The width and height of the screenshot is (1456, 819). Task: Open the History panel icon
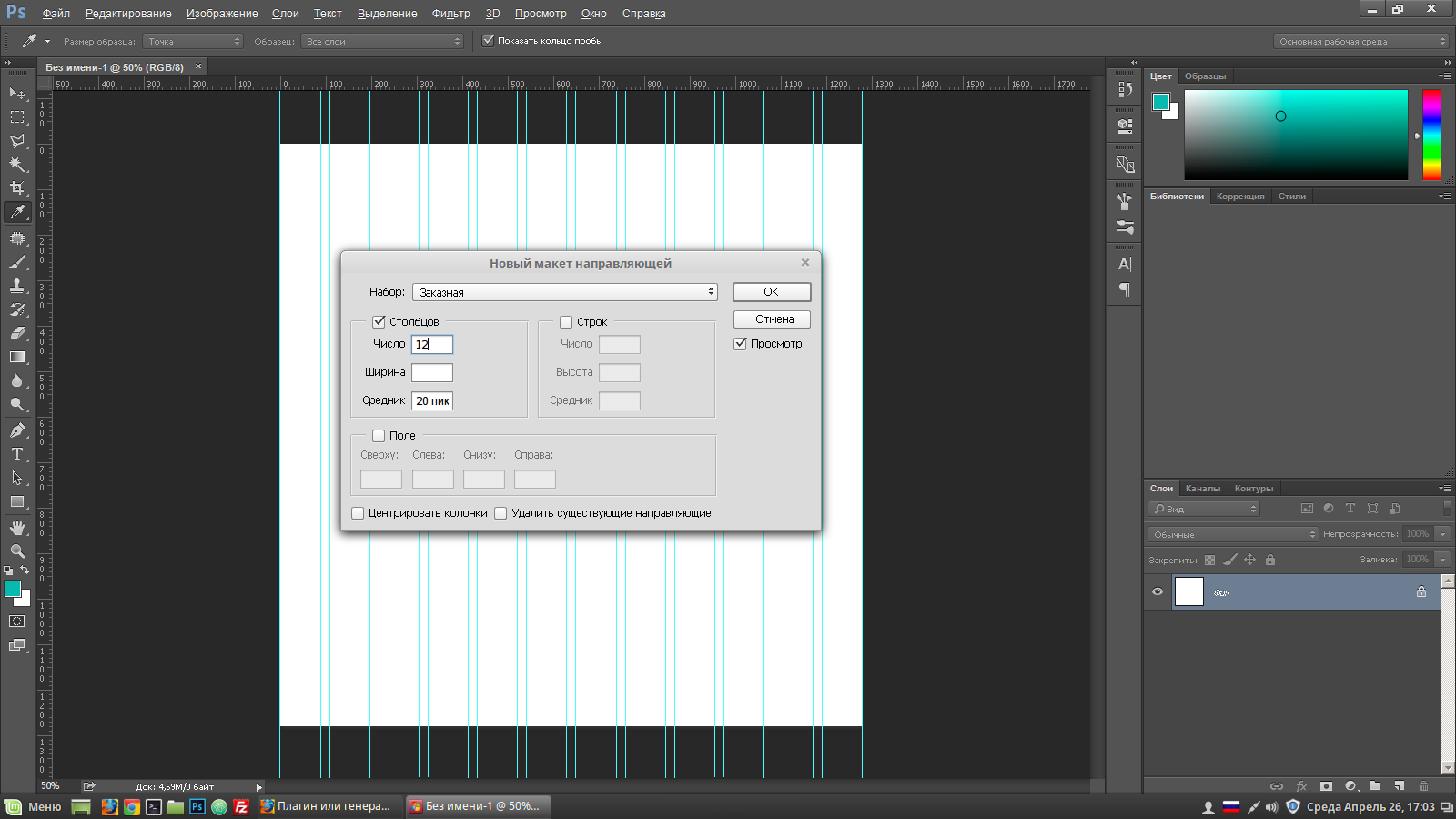click(x=1125, y=89)
